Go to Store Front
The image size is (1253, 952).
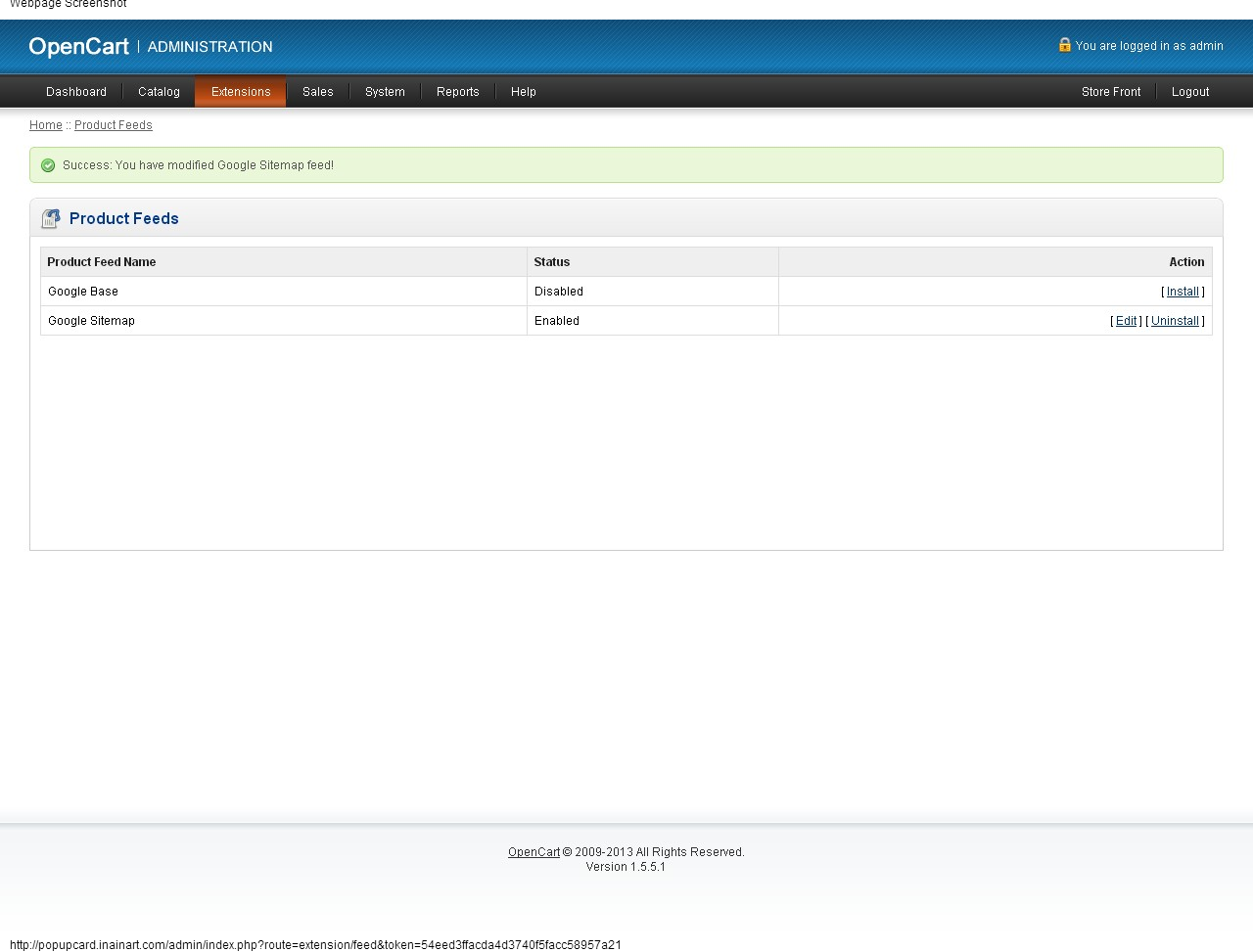[1111, 92]
